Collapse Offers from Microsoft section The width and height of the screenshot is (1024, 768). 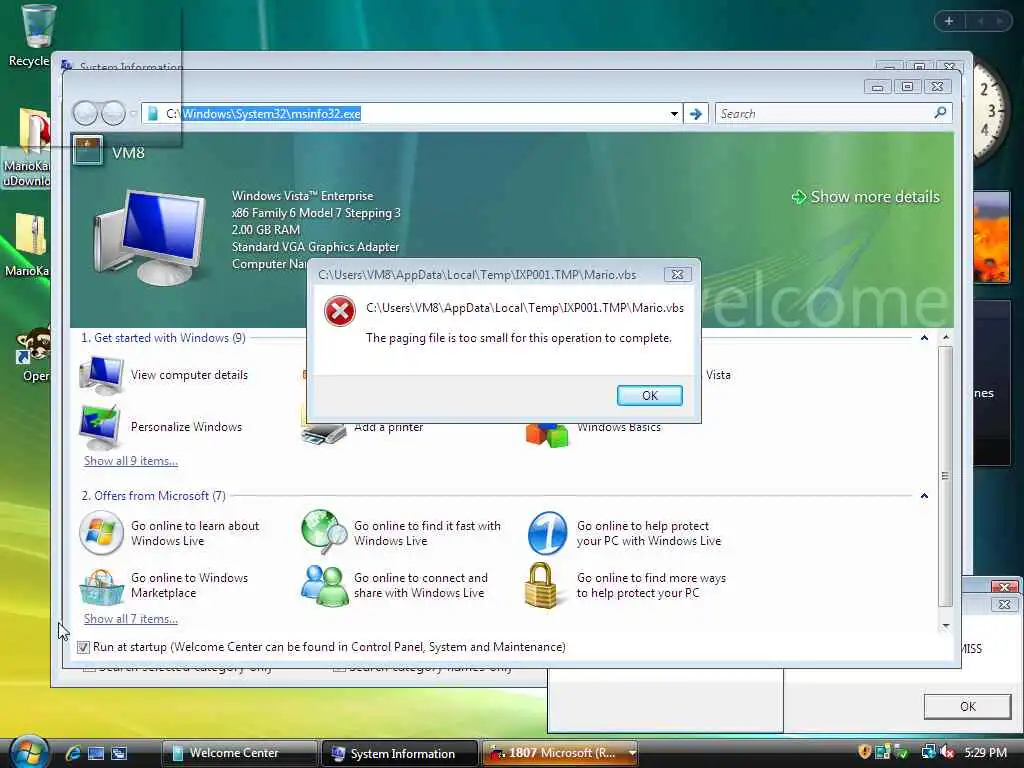coord(924,496)
